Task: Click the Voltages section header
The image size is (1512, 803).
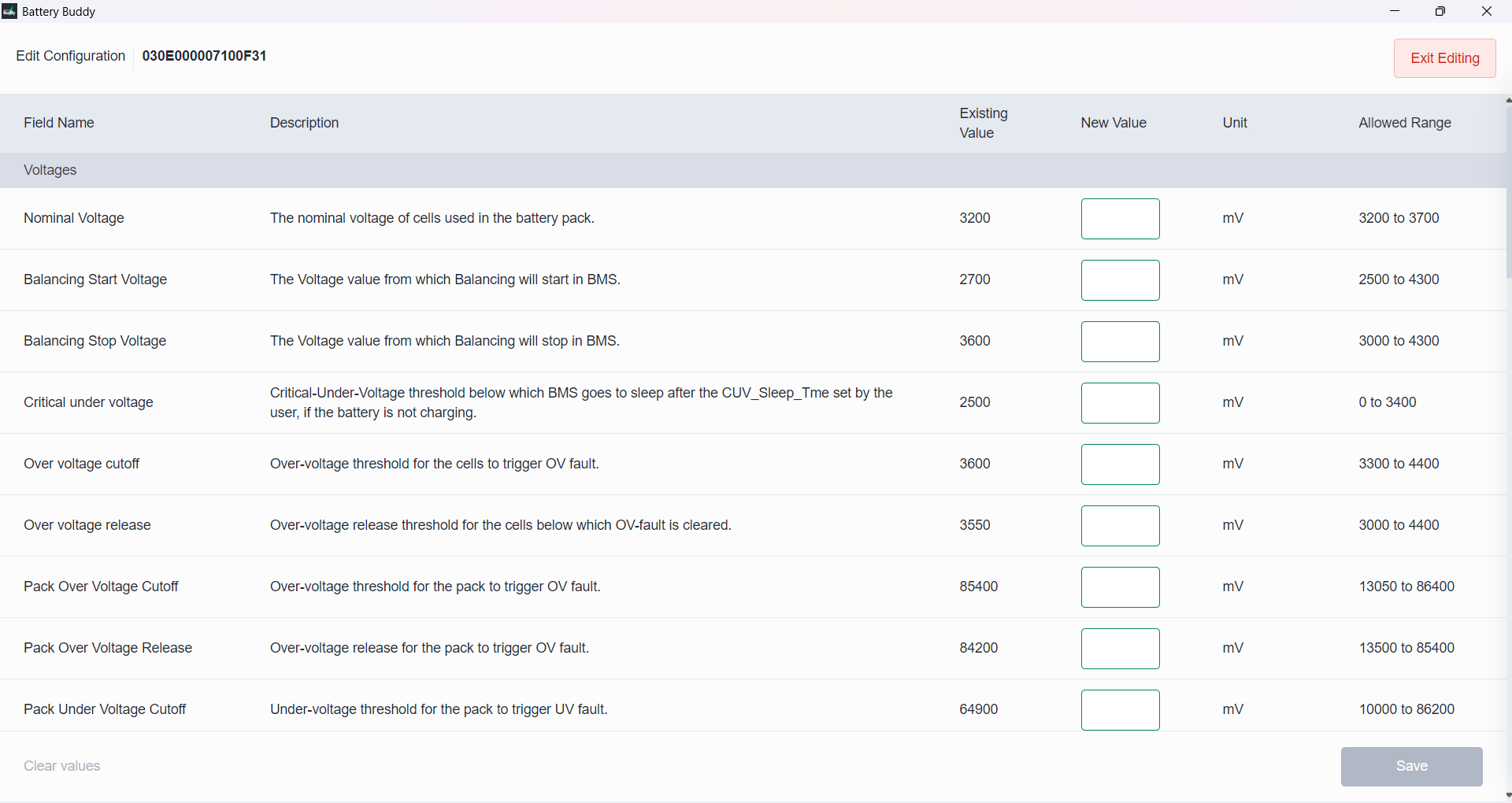Action: click(x=50, y=170)
